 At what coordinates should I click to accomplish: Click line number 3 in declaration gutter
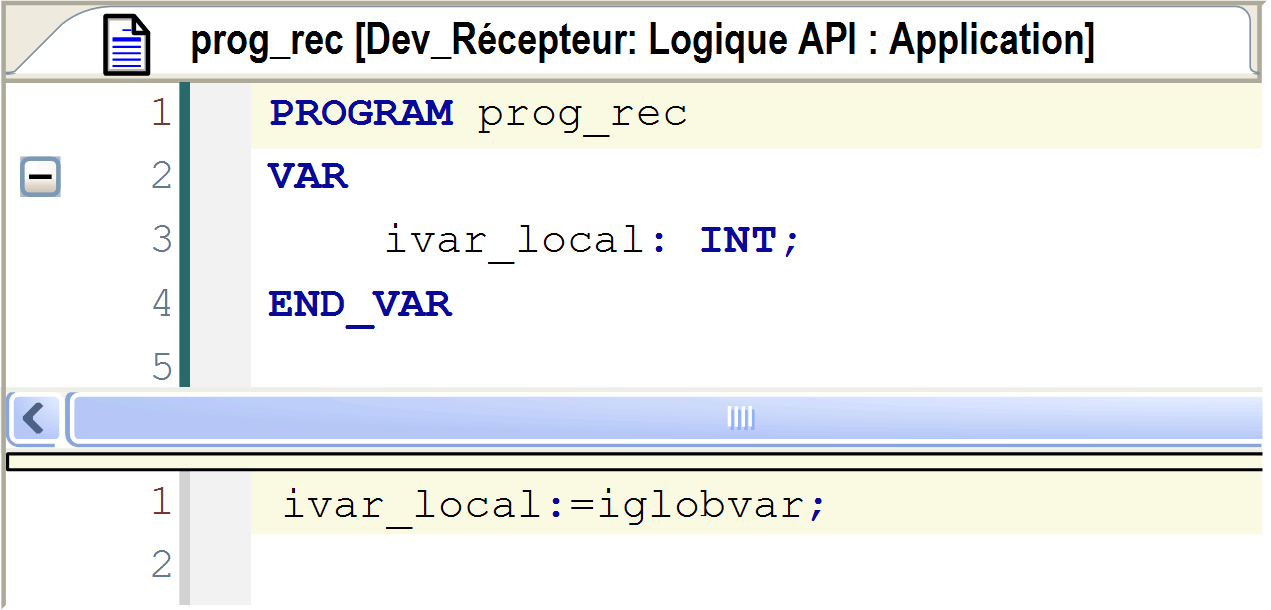[x=161, y=241]
